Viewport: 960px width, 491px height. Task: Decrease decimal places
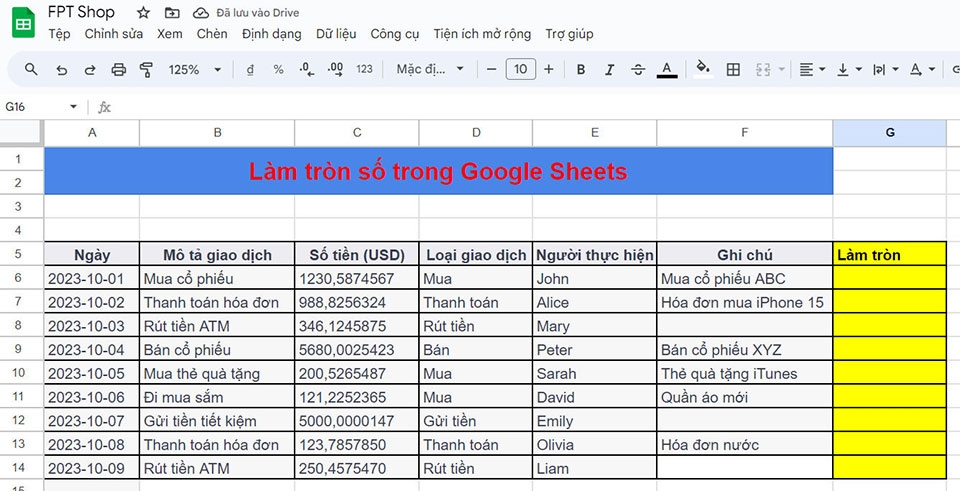[307, 70]
